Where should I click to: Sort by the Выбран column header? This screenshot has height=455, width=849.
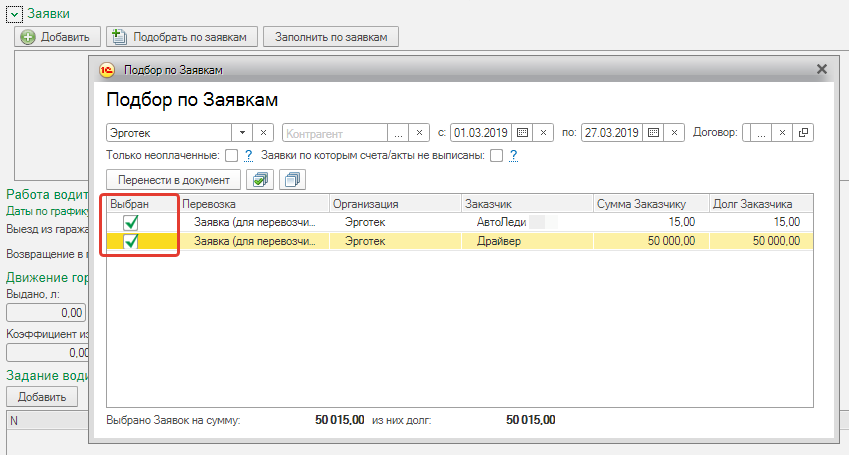click(x=142, y=204)
